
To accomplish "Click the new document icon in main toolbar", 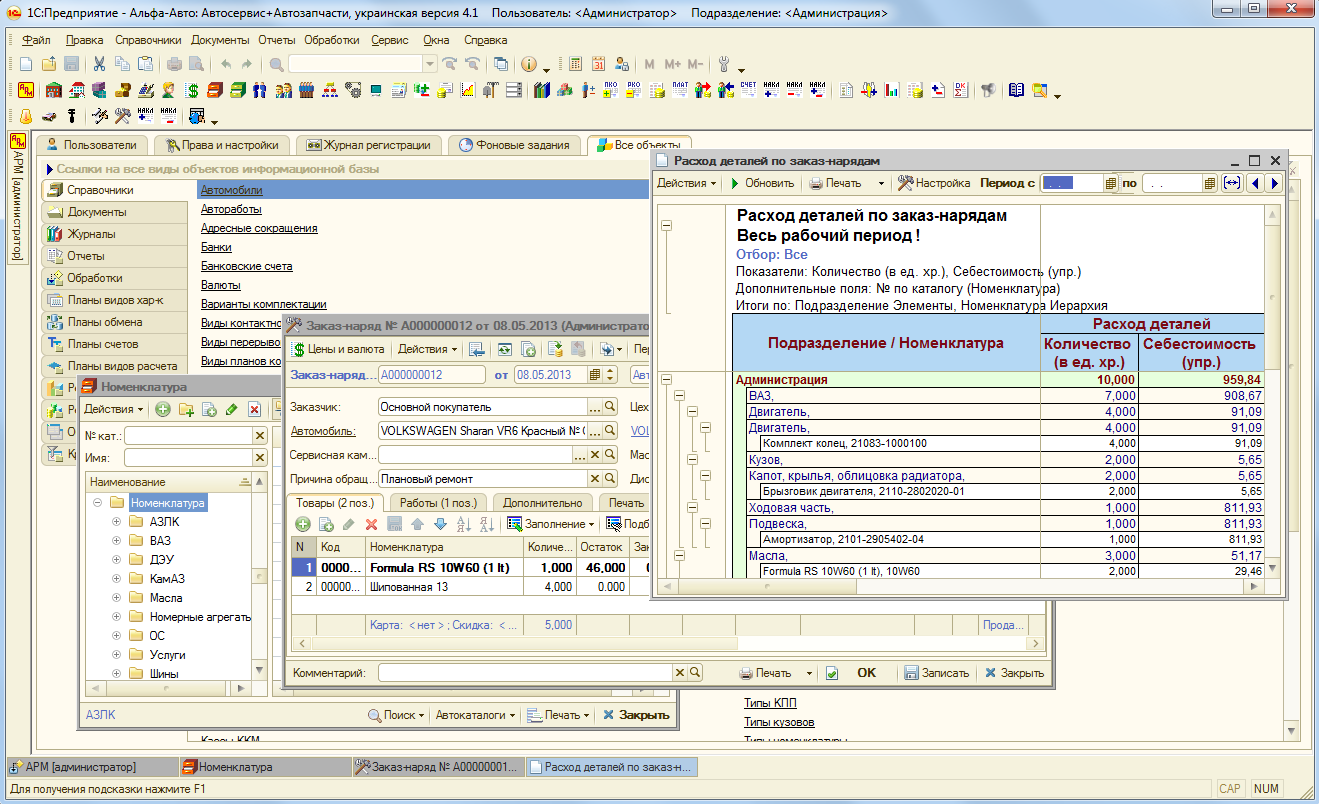I will pyautogui.click(x=27, y=64).
